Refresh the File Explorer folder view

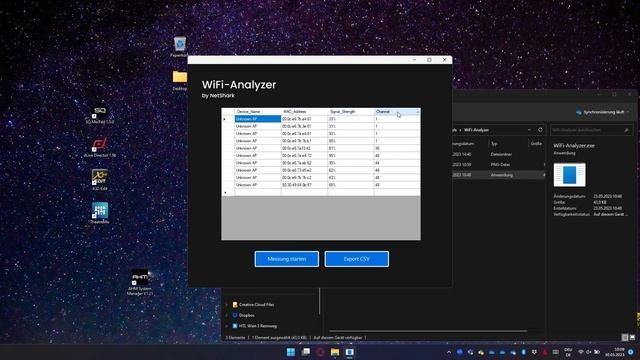[540, 130]
